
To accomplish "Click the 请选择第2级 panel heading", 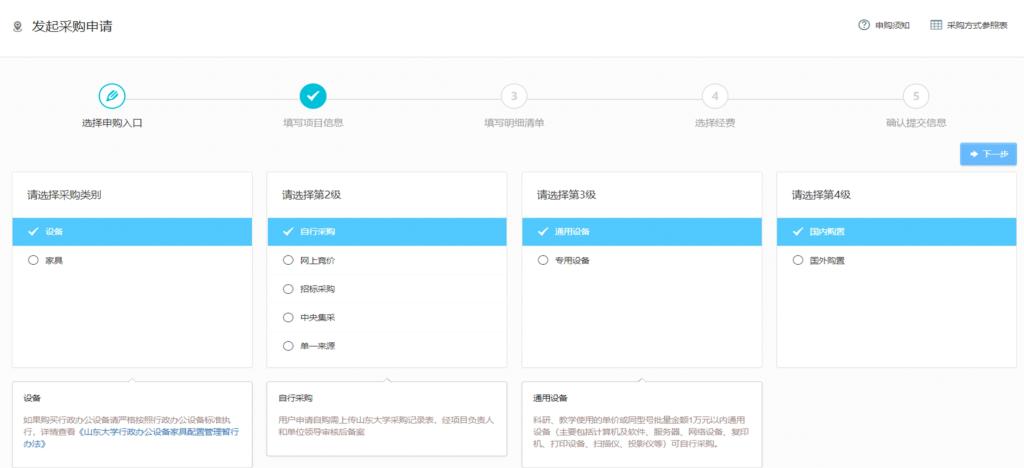I will tap(312, 195).
